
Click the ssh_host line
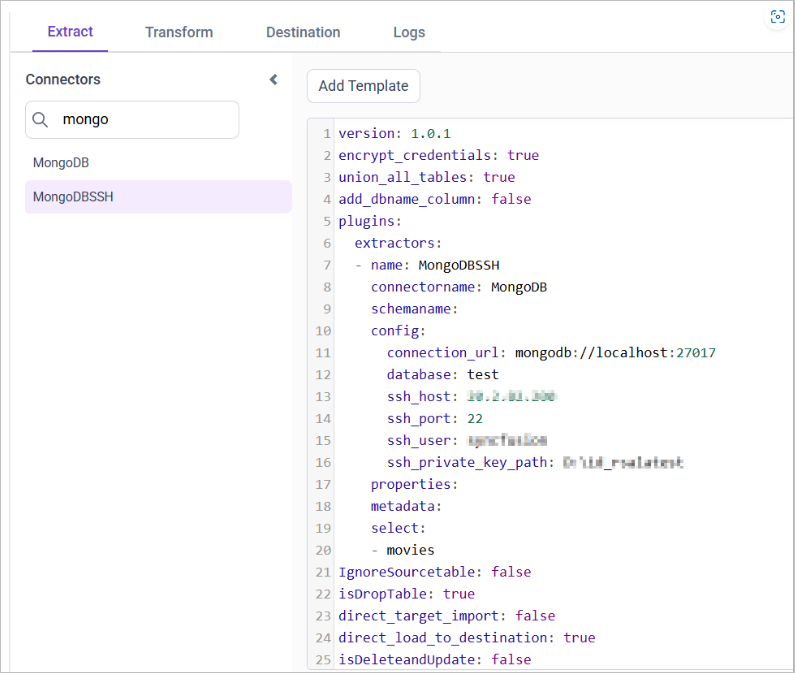click(x=472, y=397)
